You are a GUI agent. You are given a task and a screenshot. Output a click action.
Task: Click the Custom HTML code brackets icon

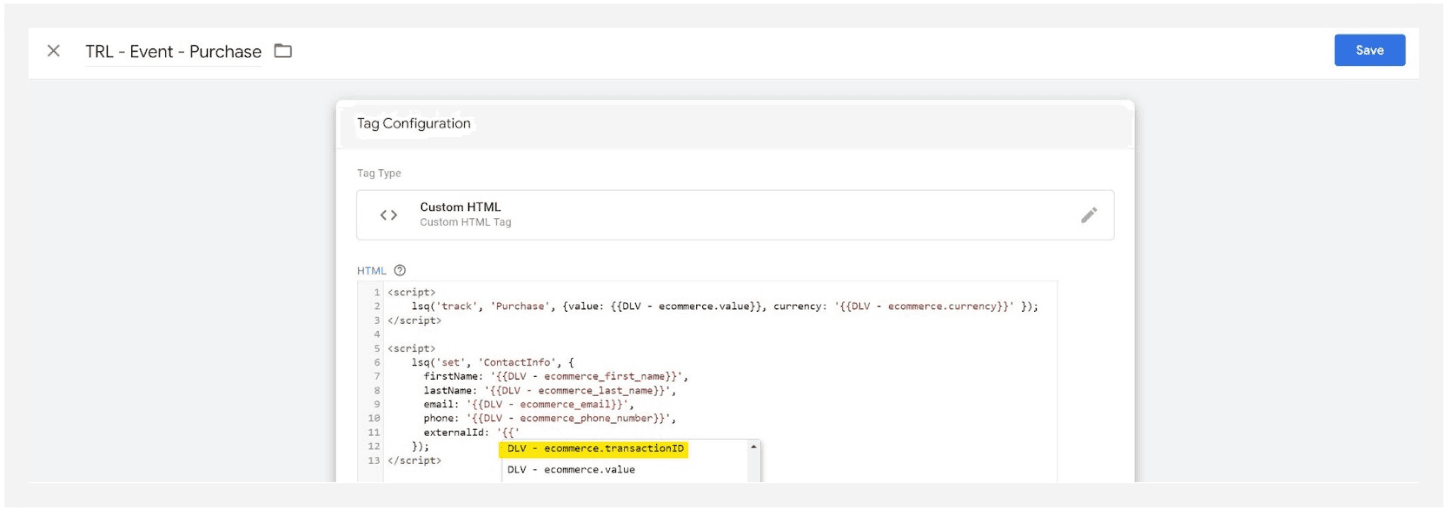point(389,215)
